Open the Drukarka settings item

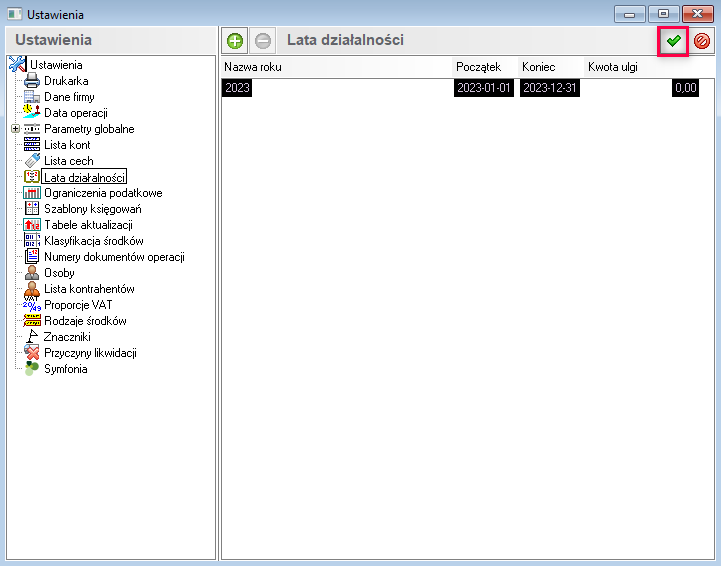click(66, 81)
